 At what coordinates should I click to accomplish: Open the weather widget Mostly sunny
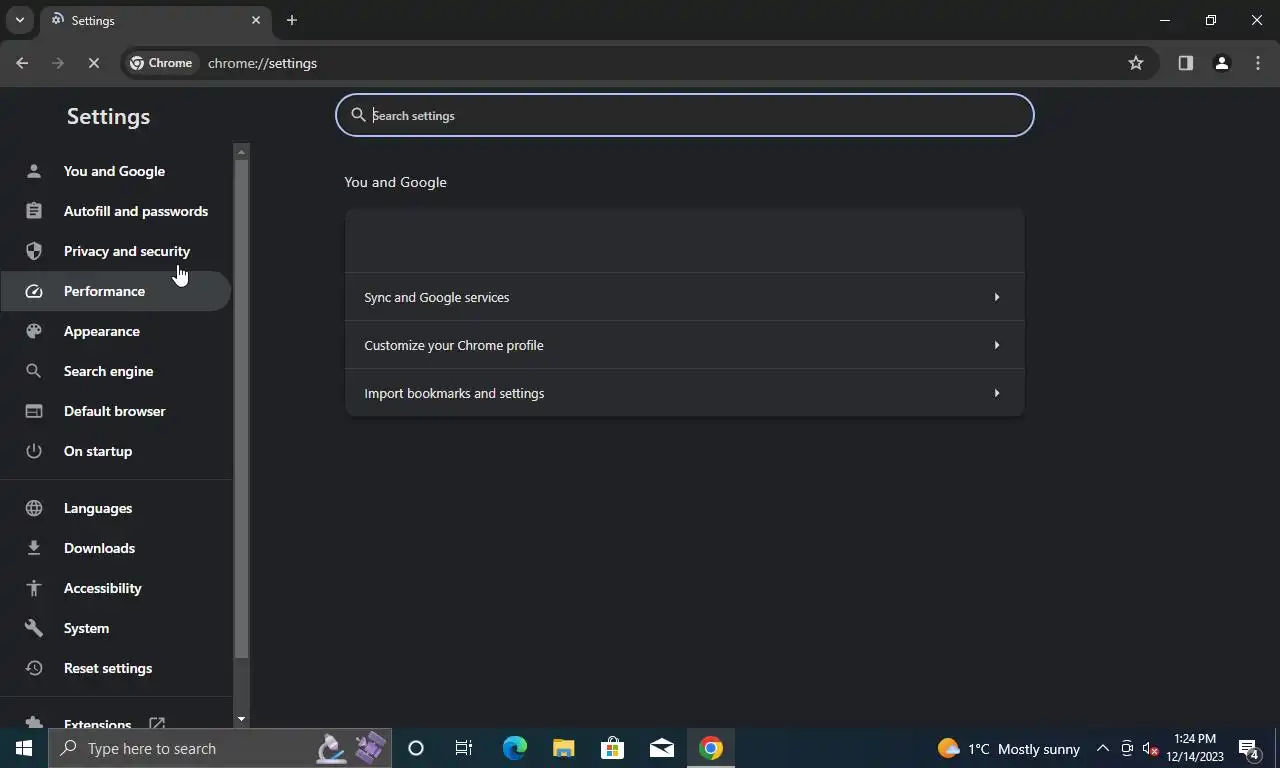1009,748
